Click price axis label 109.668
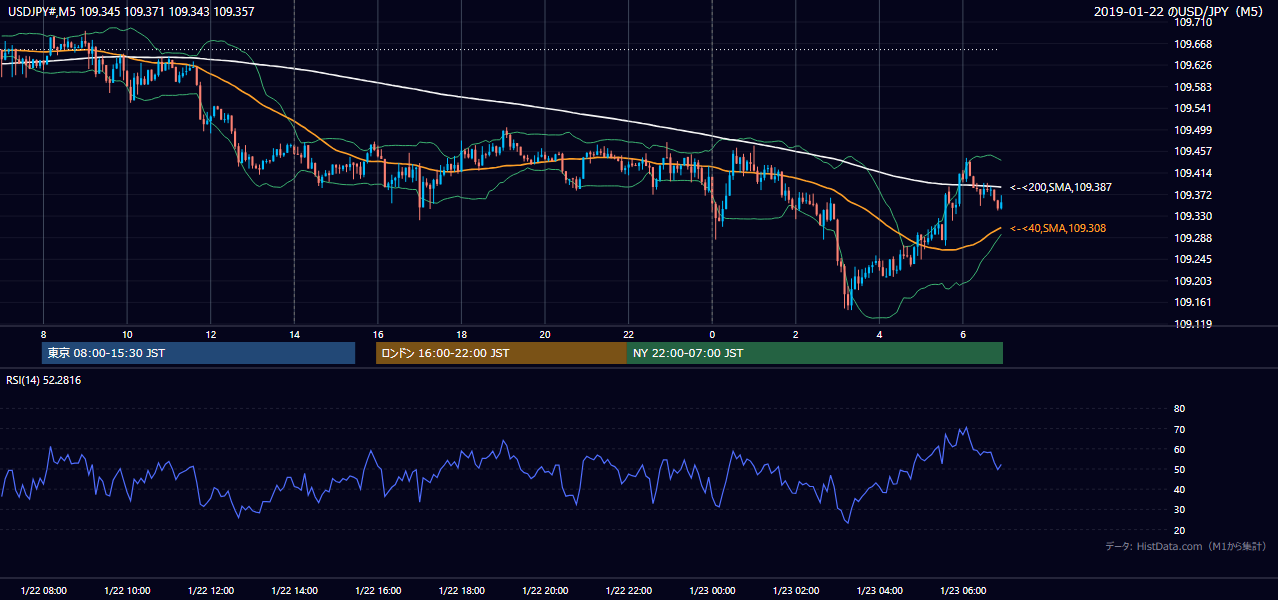 tap(1193, 44)
